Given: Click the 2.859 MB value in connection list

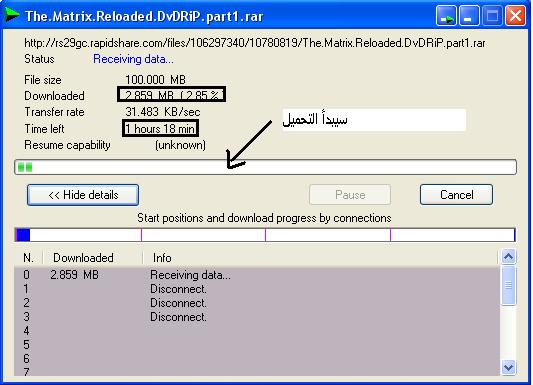Looking at the screenshot, I should click(x=74, y=275).
